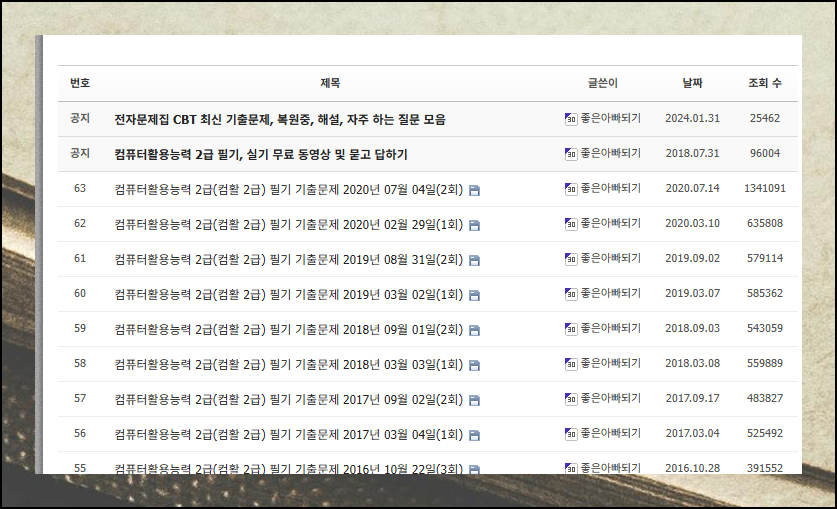Open the 2018년 09월 01일(2회) exam post
Viewport: 837px width, 509px height.
pyautogui.click(x=288, y=330)
